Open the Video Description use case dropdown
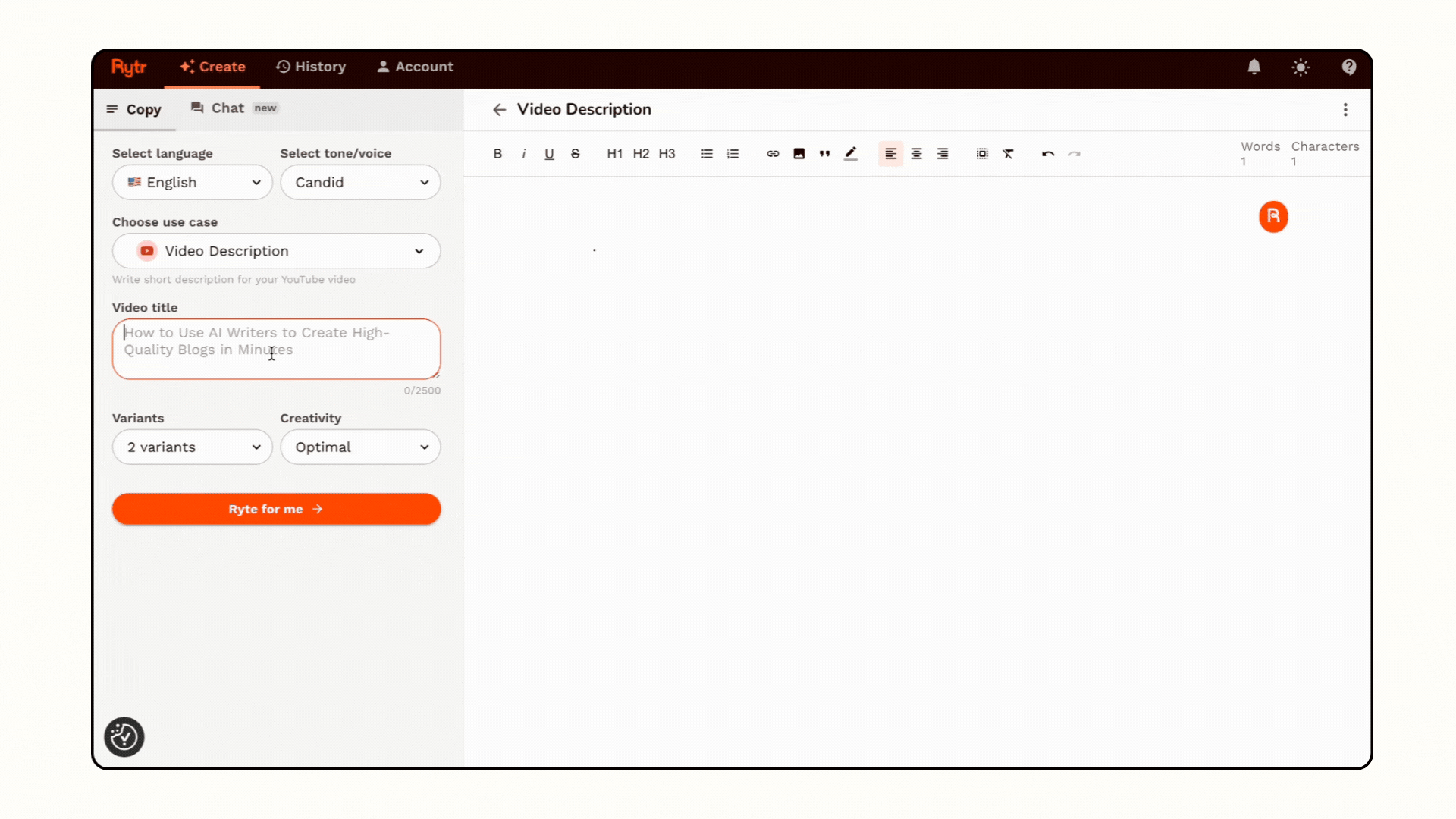Screen dimensions: 1456x819 (x=276, y=251)
